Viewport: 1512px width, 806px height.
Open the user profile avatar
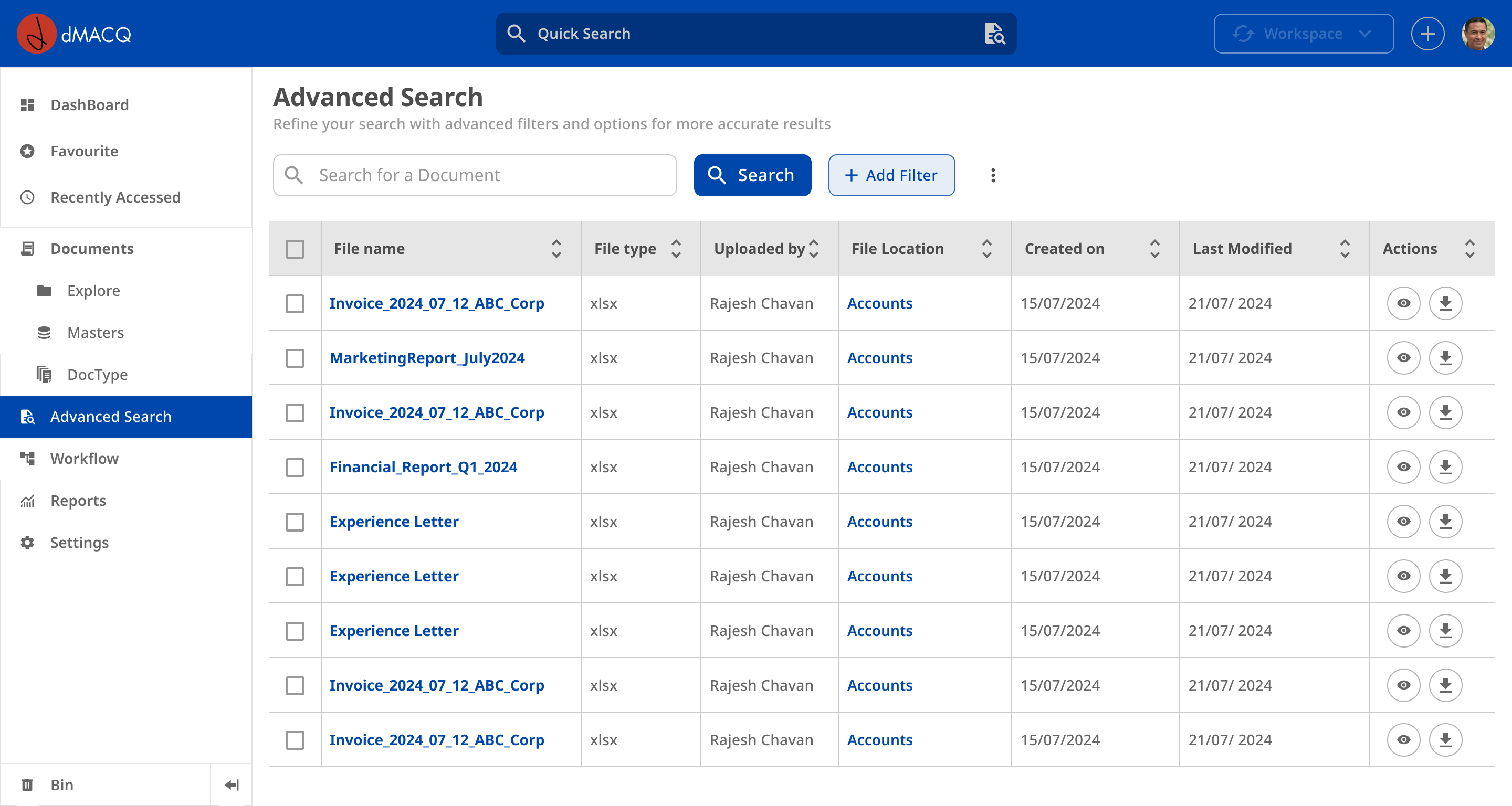pyautogui.click(x=1477, y=34)
